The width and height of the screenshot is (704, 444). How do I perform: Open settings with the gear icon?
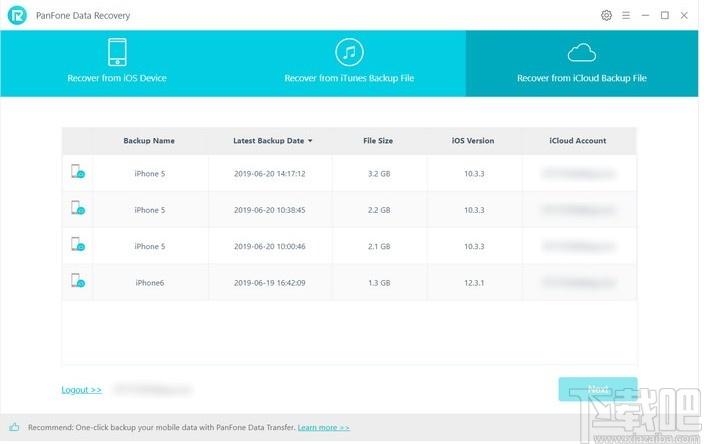(x=606, y=15)
